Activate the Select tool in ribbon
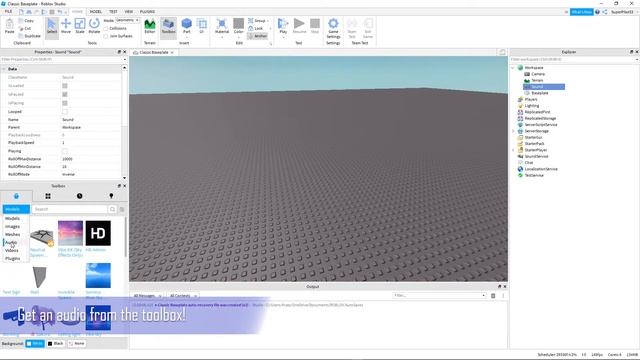Image resolution: width=640 pixels, height=360 pixels. (x=52, y=27)
